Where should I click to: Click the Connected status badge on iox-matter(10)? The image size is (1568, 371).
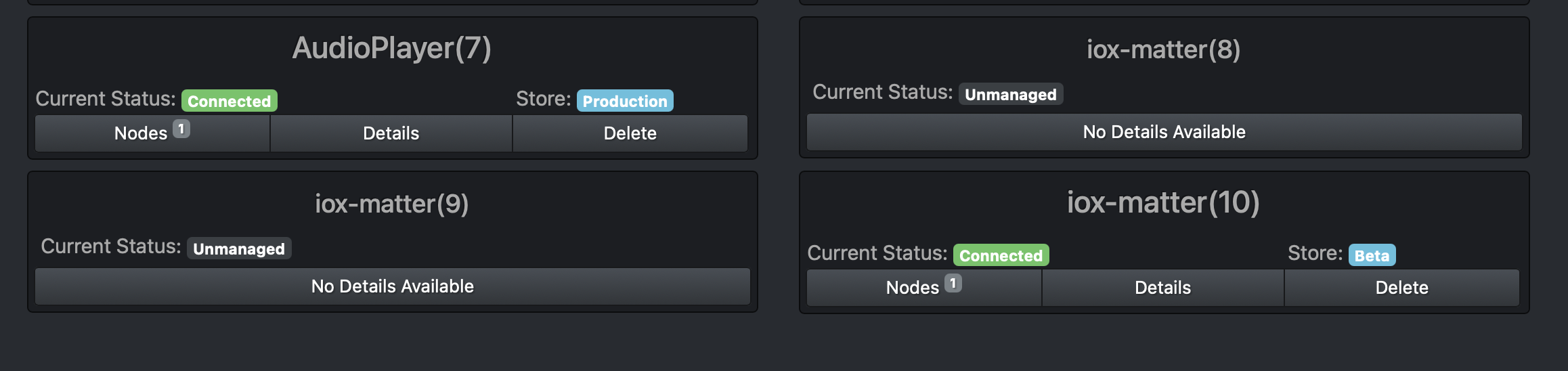(x=1001, y=255)
